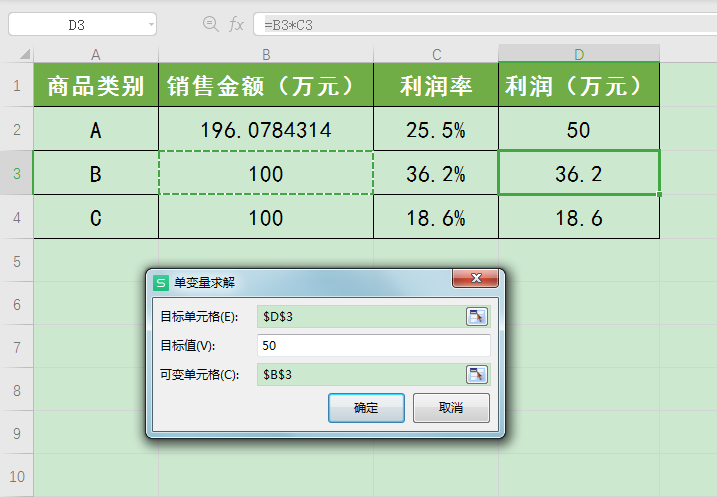Select the header cell 利润率
Viewport: 717px width, 497px height.
coord(436,85)
